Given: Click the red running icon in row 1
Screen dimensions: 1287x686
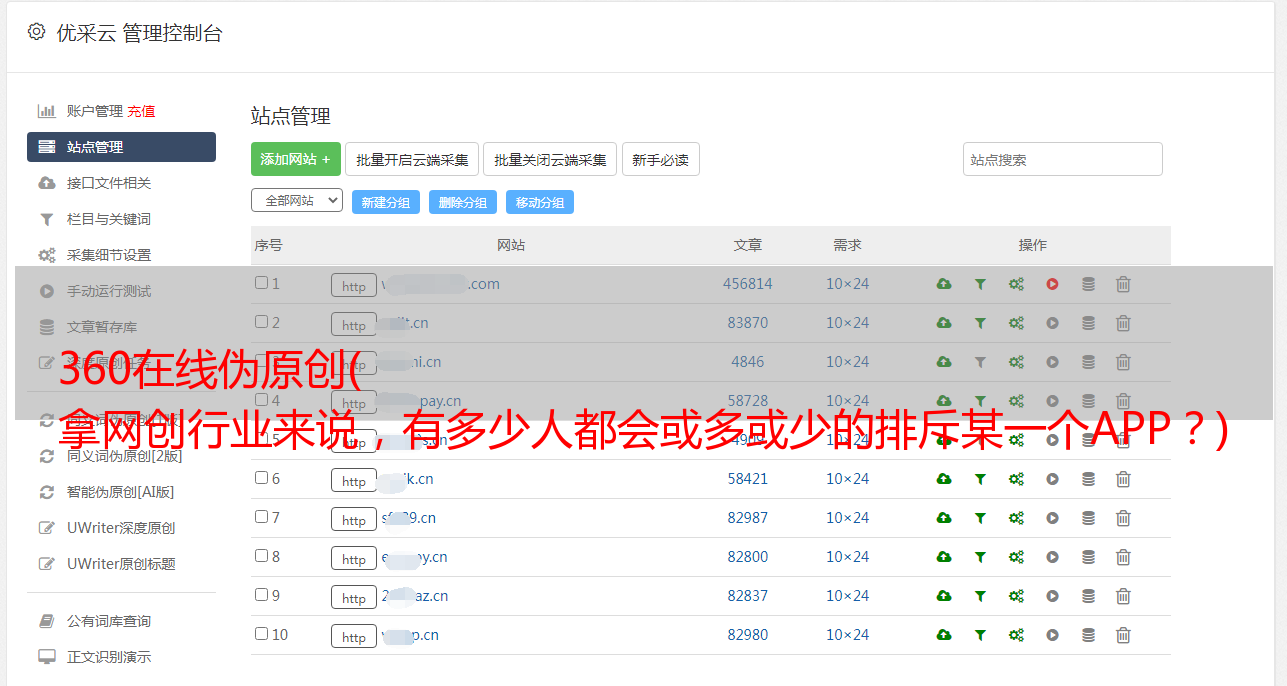Looking at the screenshot, I should coord(1052,284).
